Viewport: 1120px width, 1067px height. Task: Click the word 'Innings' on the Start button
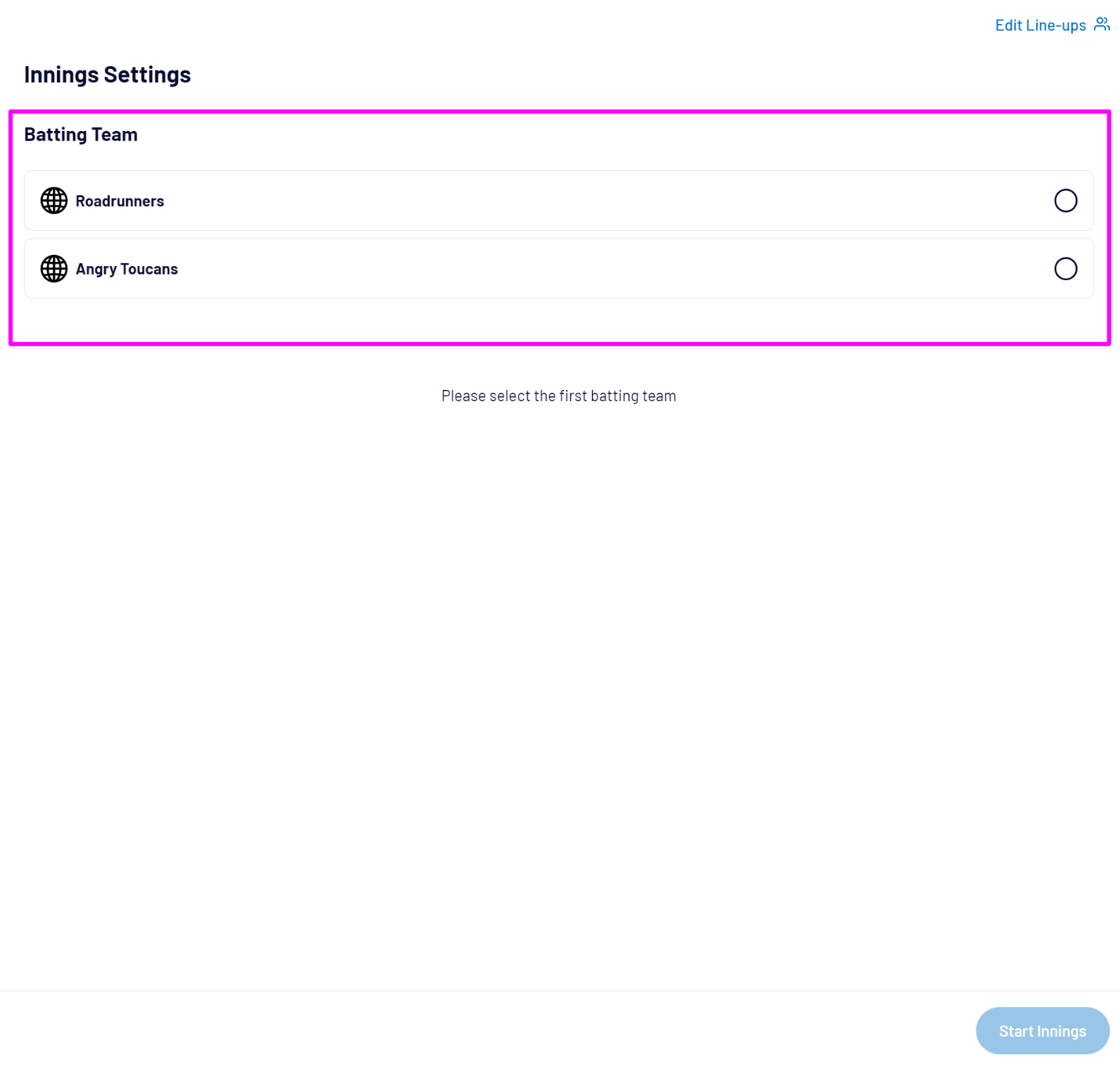tap(1061, 1031)
